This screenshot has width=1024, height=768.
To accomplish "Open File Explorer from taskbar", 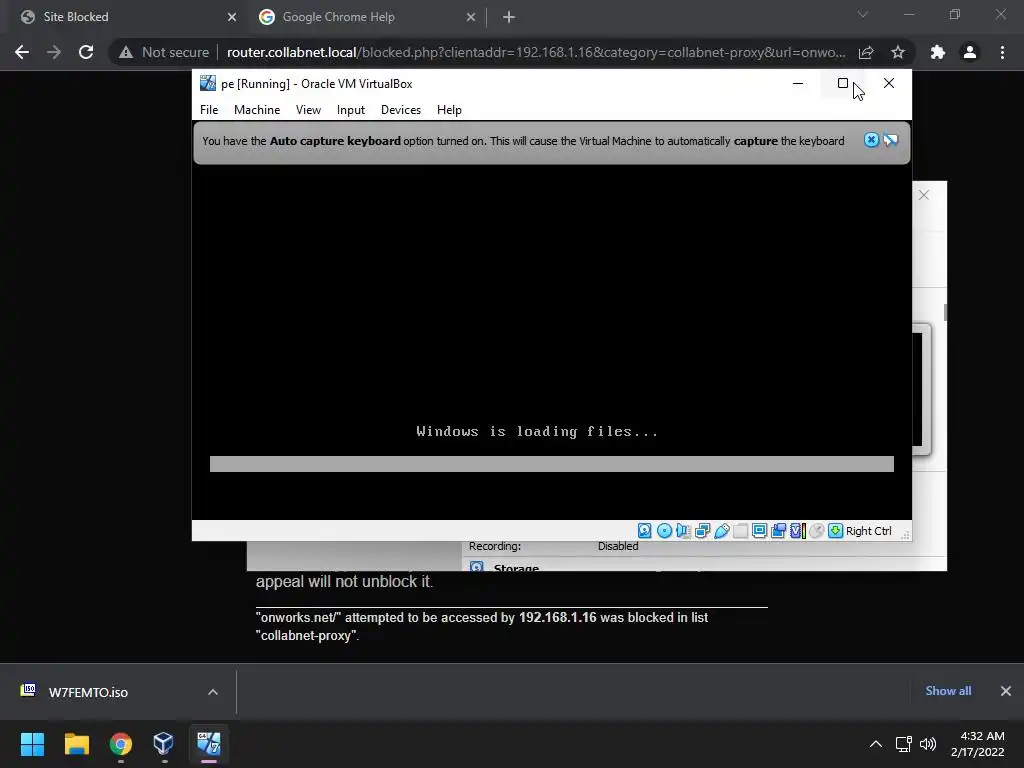I will tap(76, 744).
